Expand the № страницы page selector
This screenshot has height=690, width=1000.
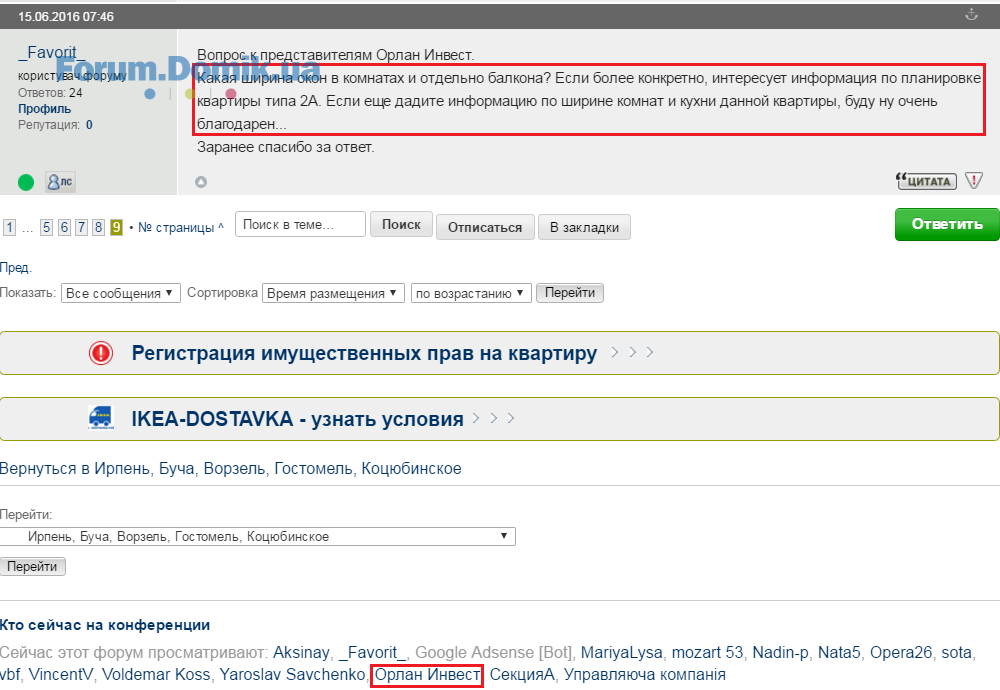(x=181, y=228)
